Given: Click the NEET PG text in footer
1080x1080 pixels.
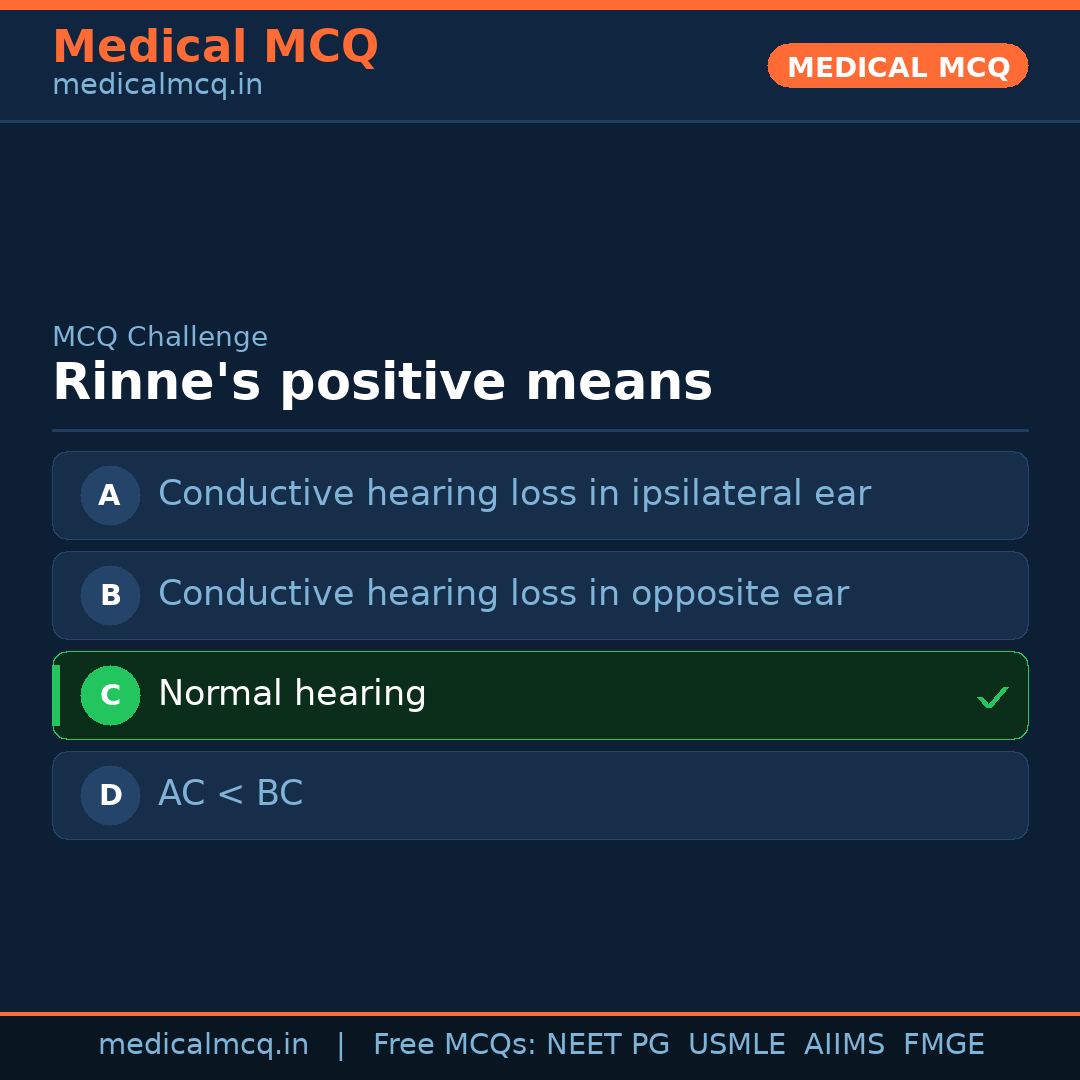Looking at the screenshot, I should click(608, 1045).
